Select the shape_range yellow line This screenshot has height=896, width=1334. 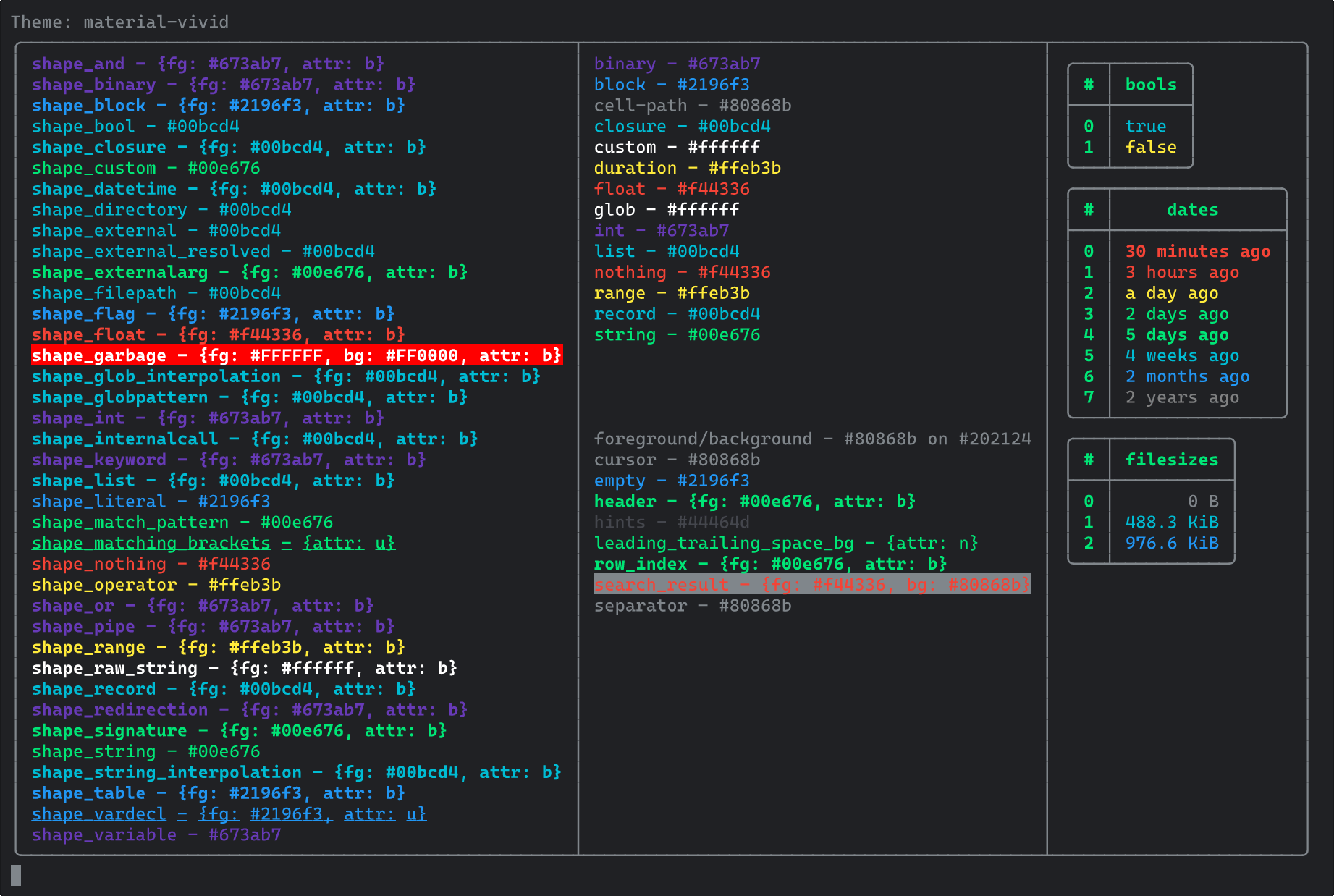[x=218, y=648]
